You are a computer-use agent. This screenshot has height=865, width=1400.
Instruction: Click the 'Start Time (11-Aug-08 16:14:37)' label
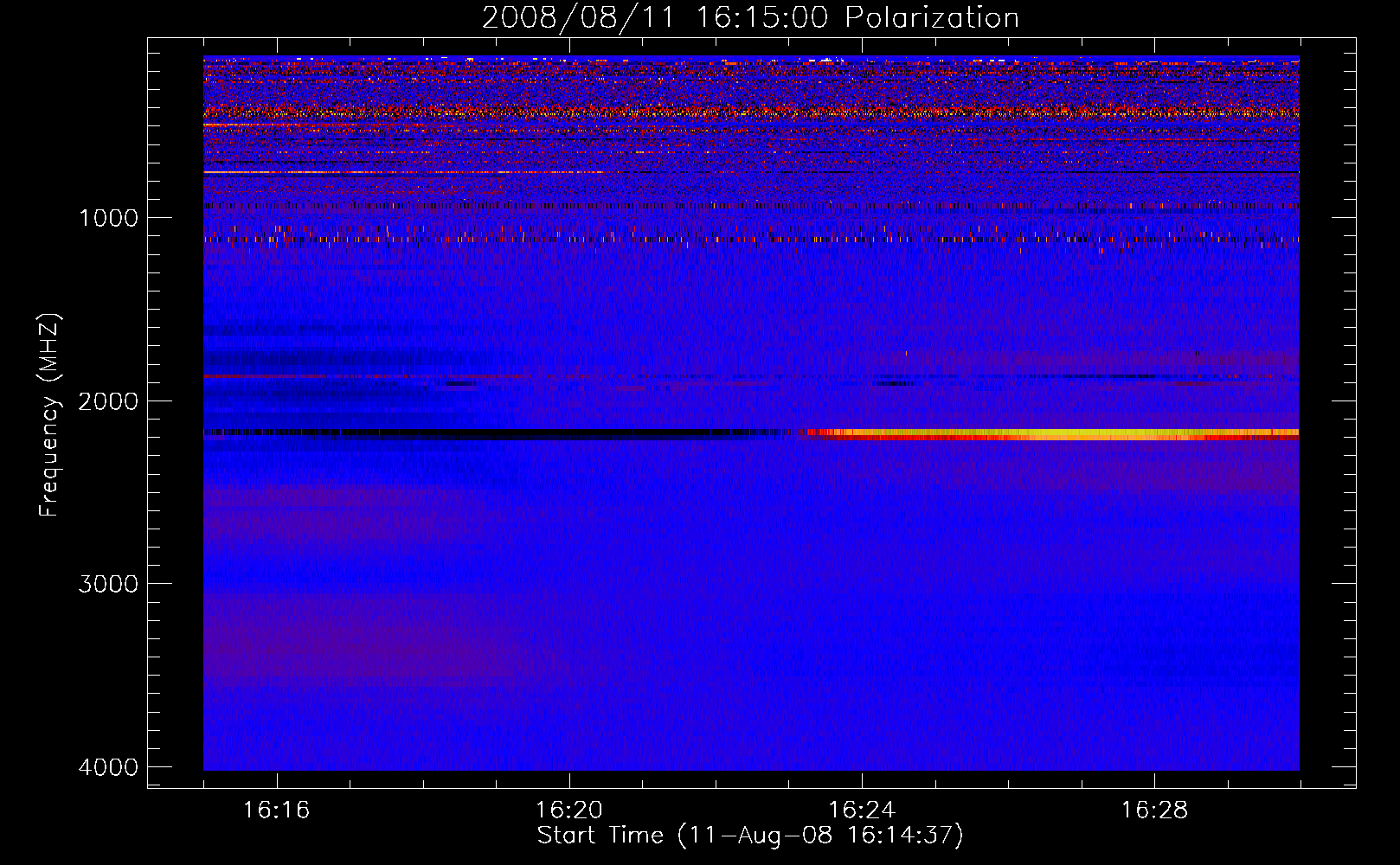tap(750, 836)
